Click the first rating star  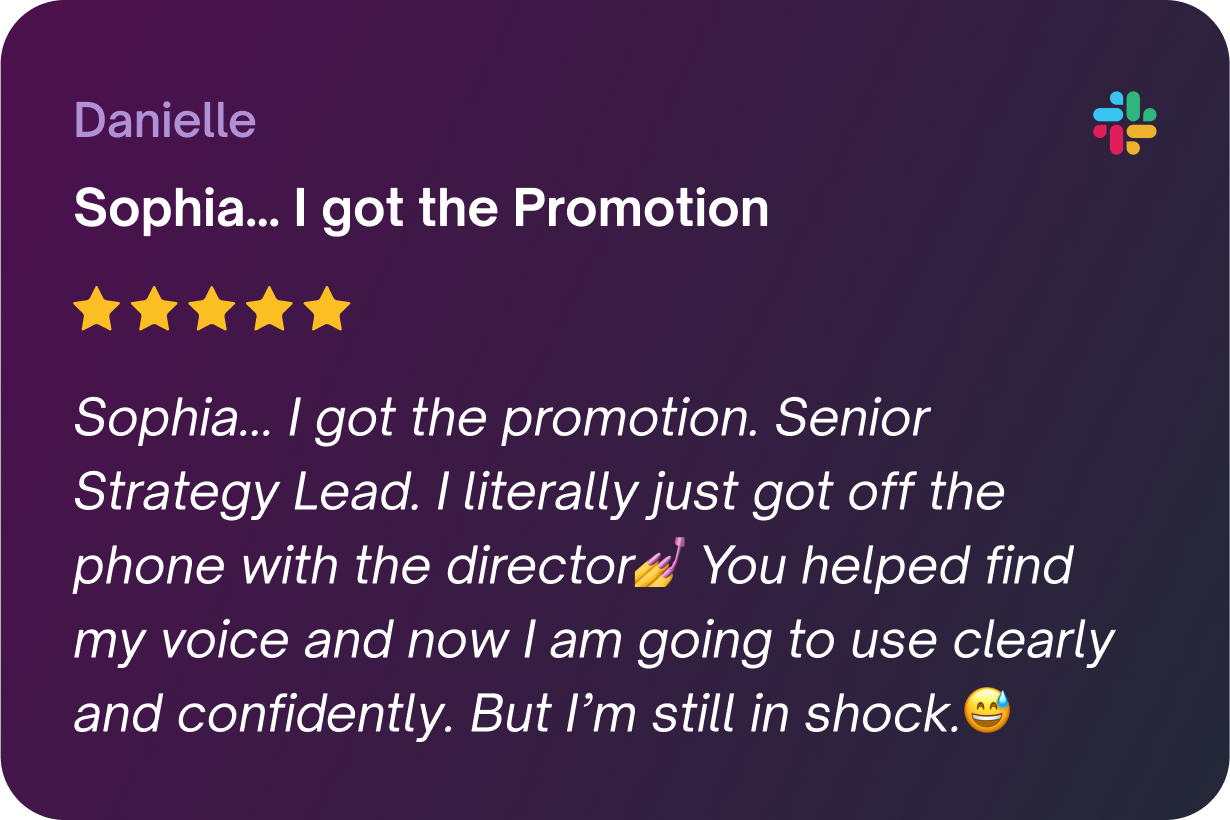(x=97, y=309)
